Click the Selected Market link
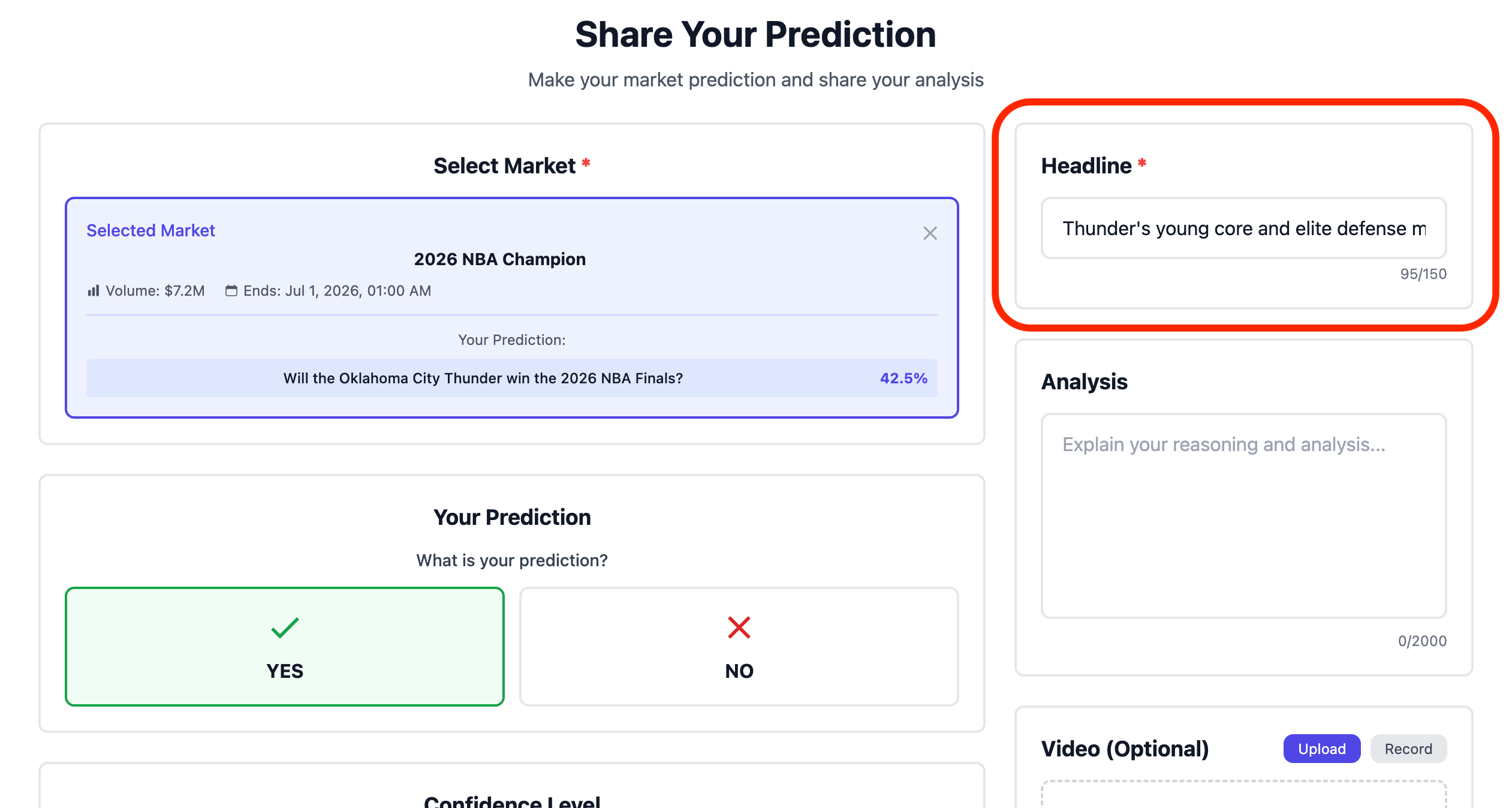Image resolution: width=1512 pixels, height=808 pixels. pyautogui.click(x=150, y=230)
